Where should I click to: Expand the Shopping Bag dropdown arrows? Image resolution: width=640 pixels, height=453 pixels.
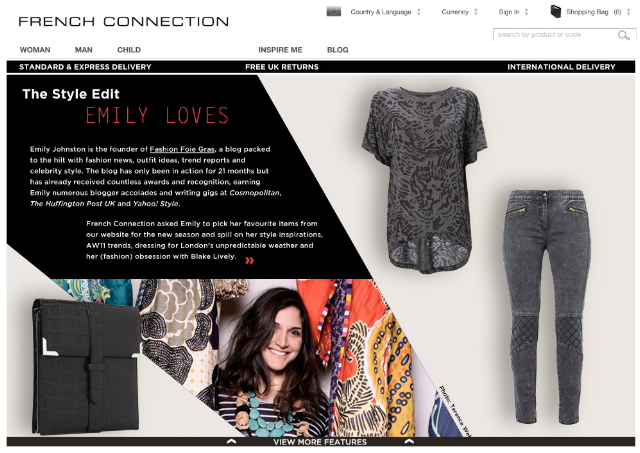tap(628, 12)
